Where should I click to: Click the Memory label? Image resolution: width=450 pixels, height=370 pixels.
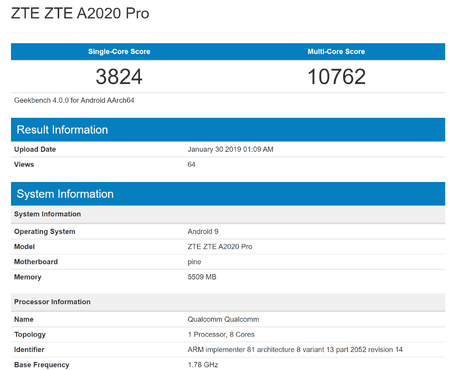(x=28, y=277)
